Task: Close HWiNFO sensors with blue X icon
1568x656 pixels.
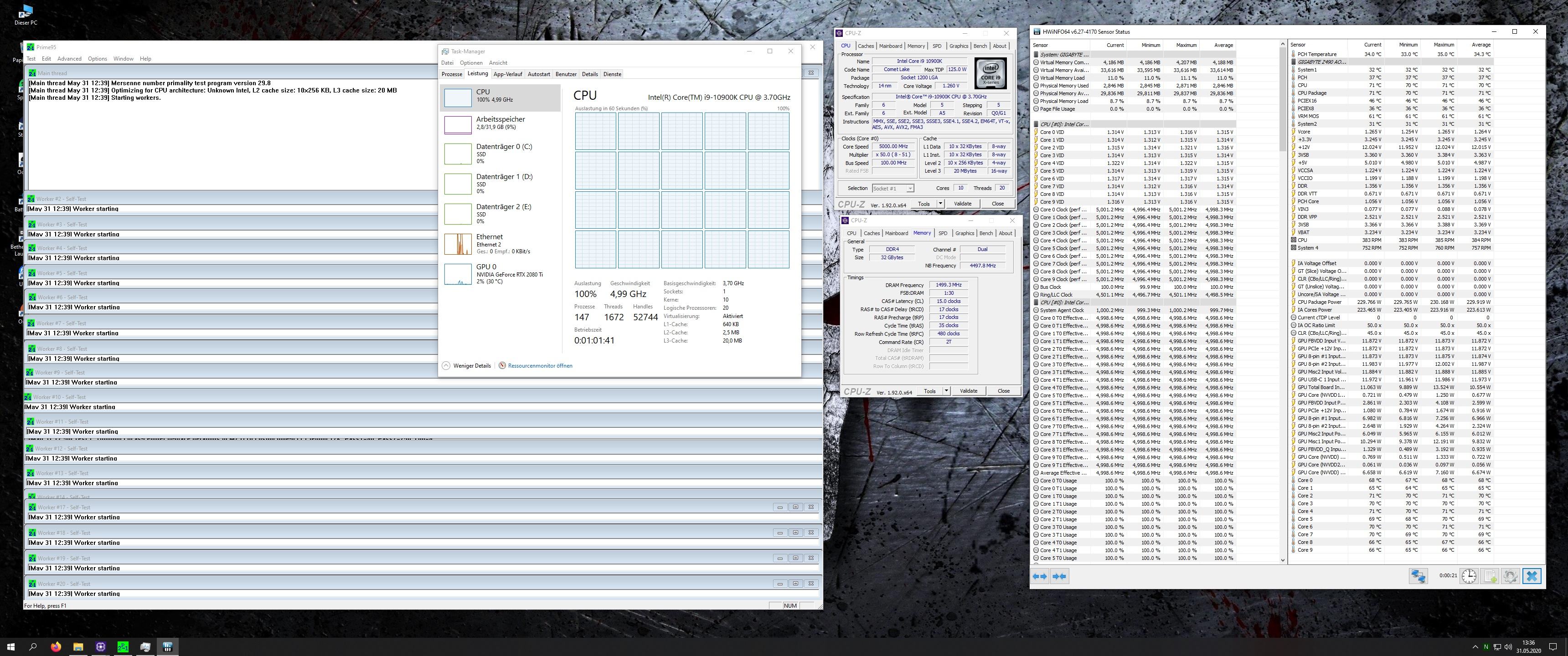Action: coord(1532,576)
